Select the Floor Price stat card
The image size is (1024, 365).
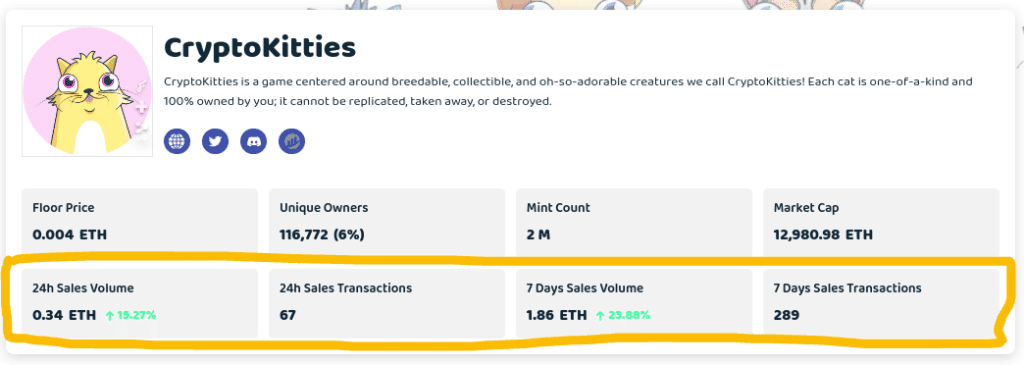140,223
